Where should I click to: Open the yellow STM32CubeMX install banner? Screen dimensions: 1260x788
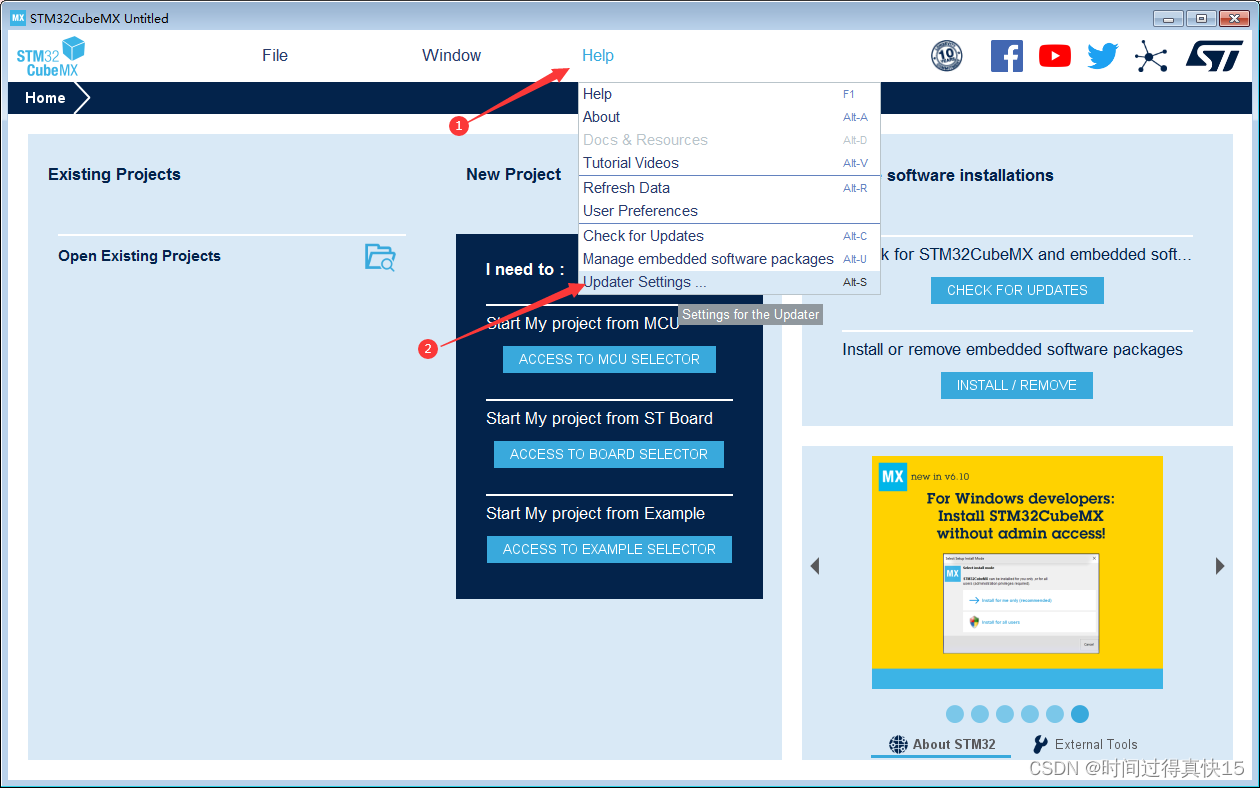pos(1017,572)
